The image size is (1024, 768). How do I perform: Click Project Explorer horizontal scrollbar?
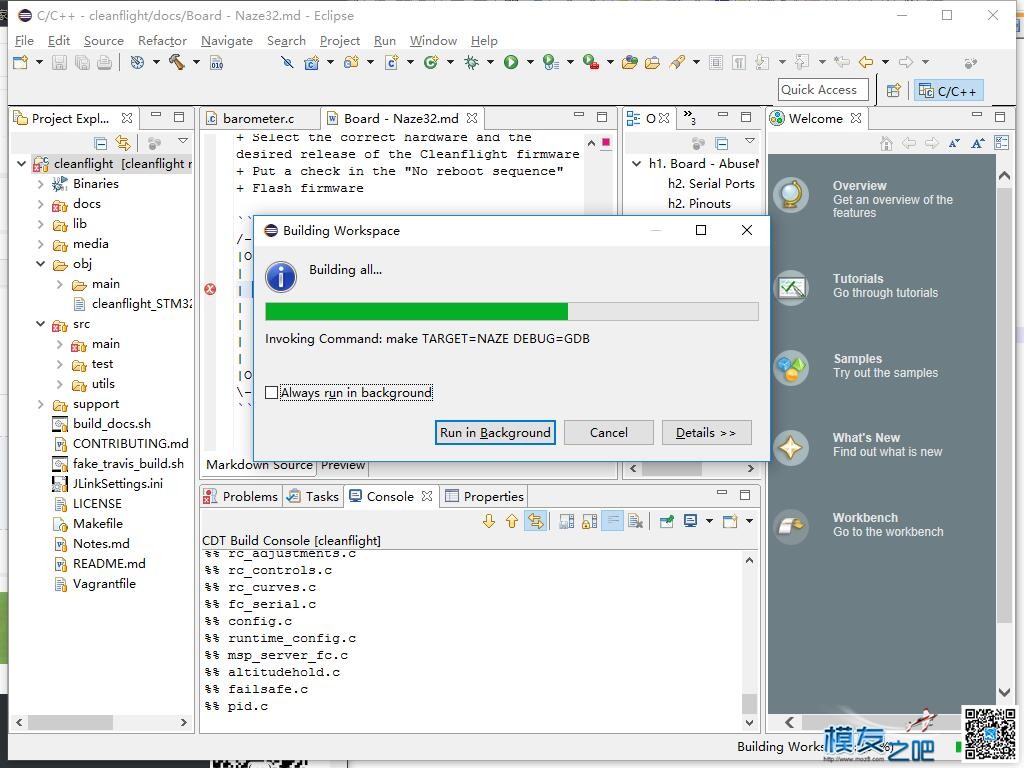pyautogui.click(x=71, y=722)
